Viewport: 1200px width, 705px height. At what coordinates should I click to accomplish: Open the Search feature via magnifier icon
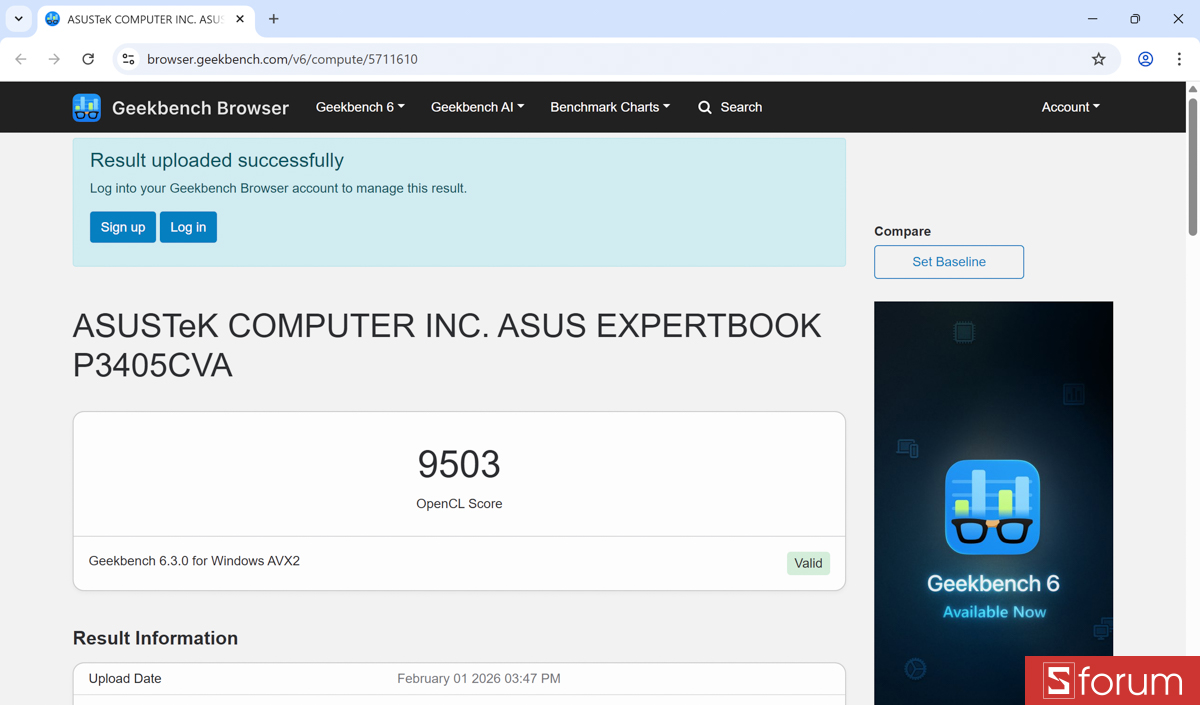703,107
